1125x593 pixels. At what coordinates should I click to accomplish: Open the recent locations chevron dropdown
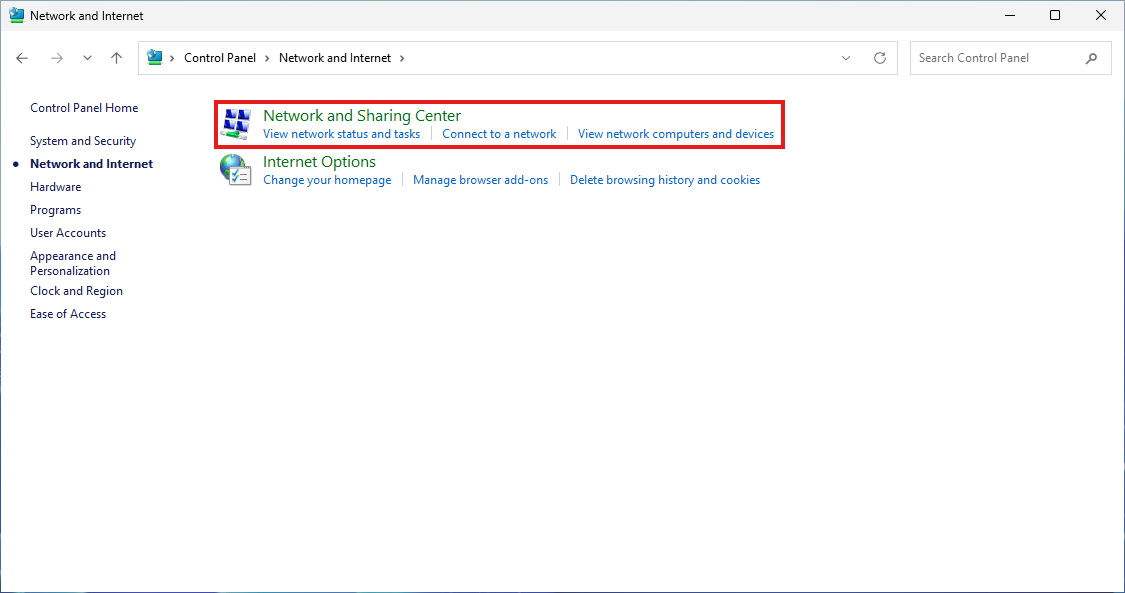click(x=87, y=58)
